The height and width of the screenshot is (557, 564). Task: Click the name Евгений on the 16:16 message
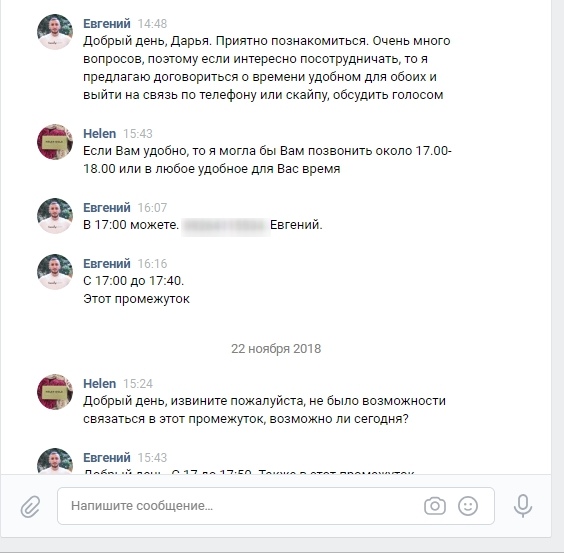click(107, 264)
